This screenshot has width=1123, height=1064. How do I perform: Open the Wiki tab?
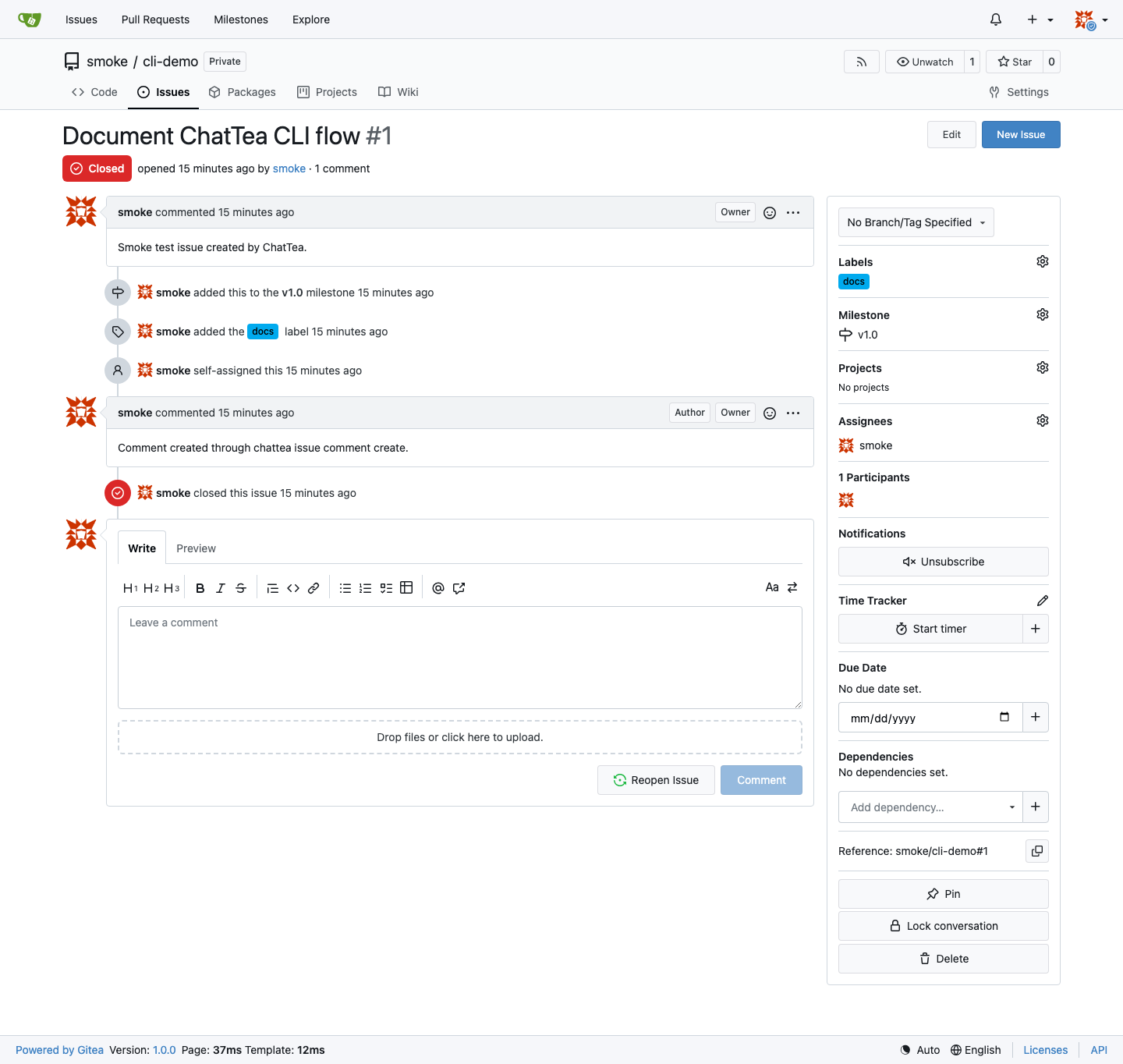399,92
